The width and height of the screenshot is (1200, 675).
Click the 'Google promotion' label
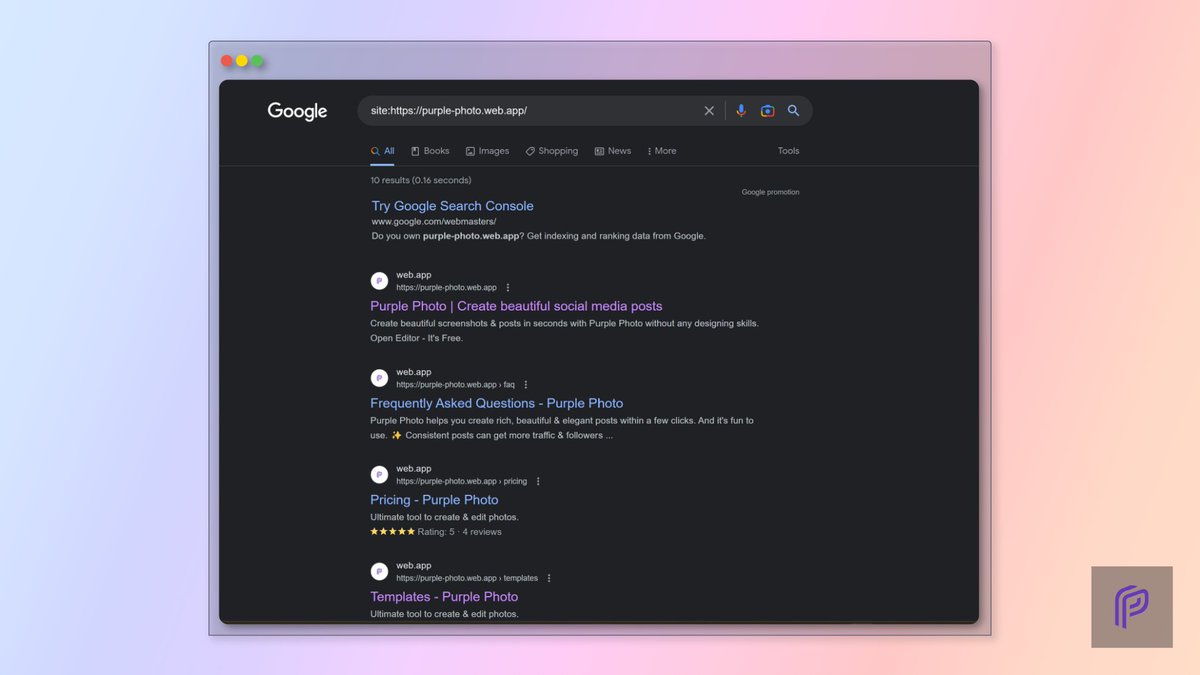[x=770, y=192]
